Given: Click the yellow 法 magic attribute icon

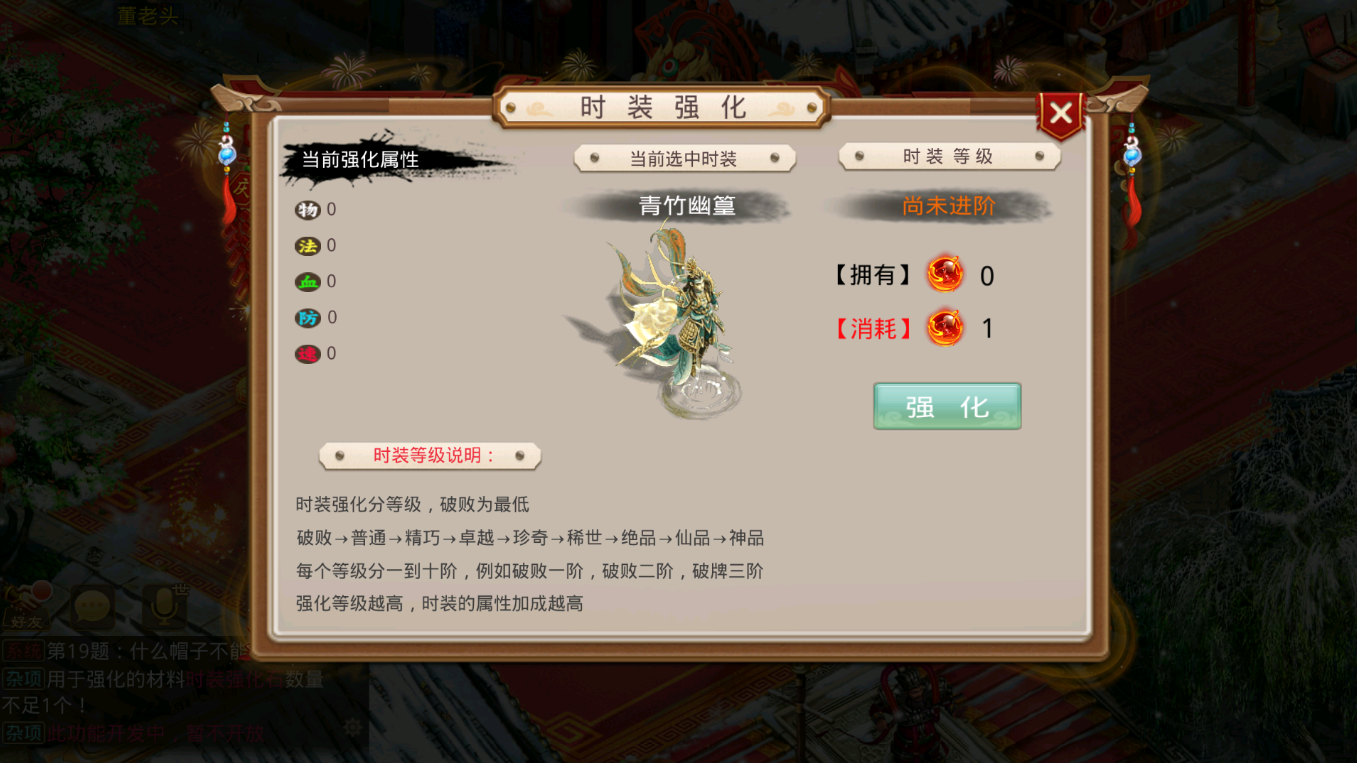Looking at the screenshot, I should [x=307, y=246].
